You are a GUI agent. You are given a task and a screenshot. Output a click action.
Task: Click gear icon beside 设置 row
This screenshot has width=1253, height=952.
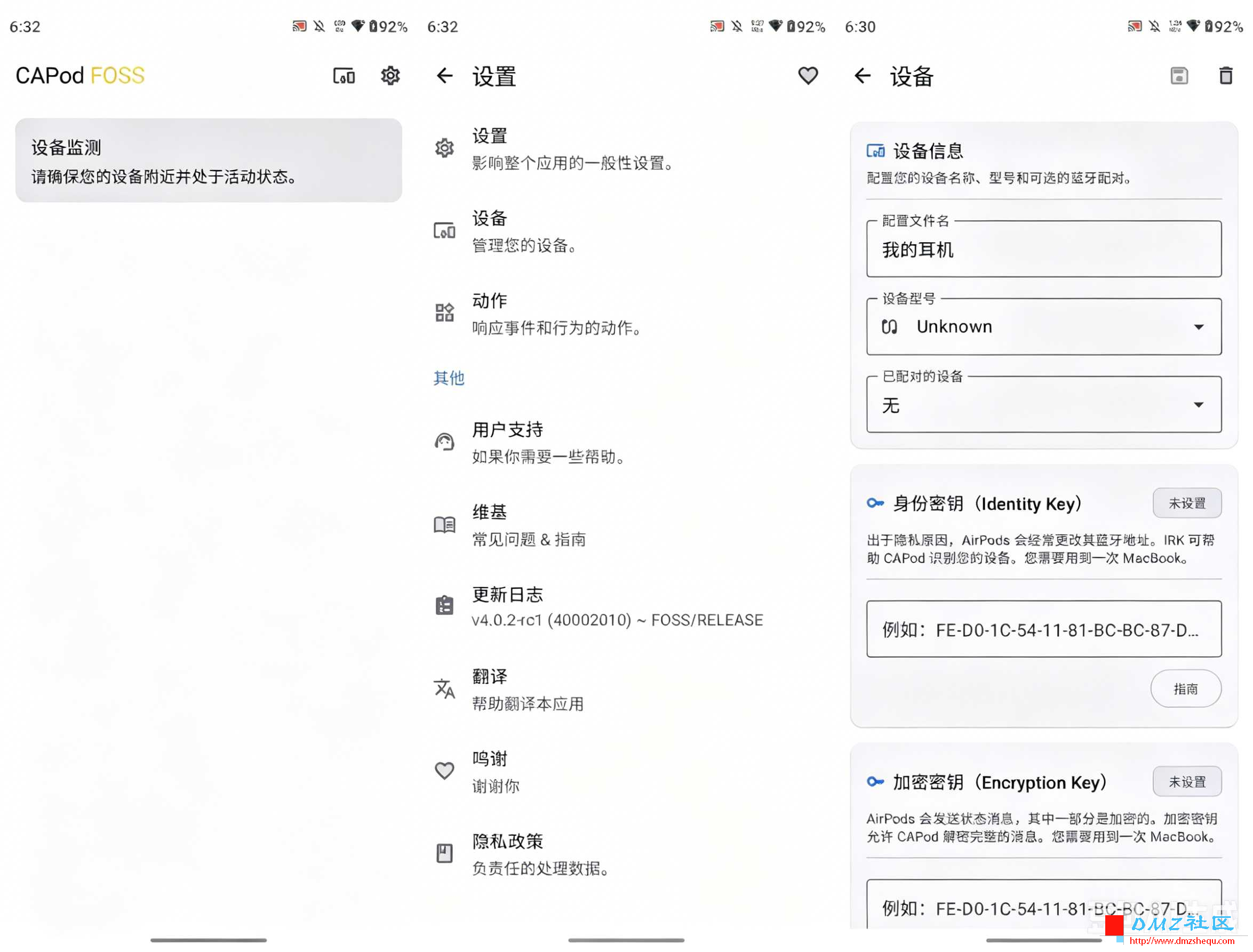444,148
